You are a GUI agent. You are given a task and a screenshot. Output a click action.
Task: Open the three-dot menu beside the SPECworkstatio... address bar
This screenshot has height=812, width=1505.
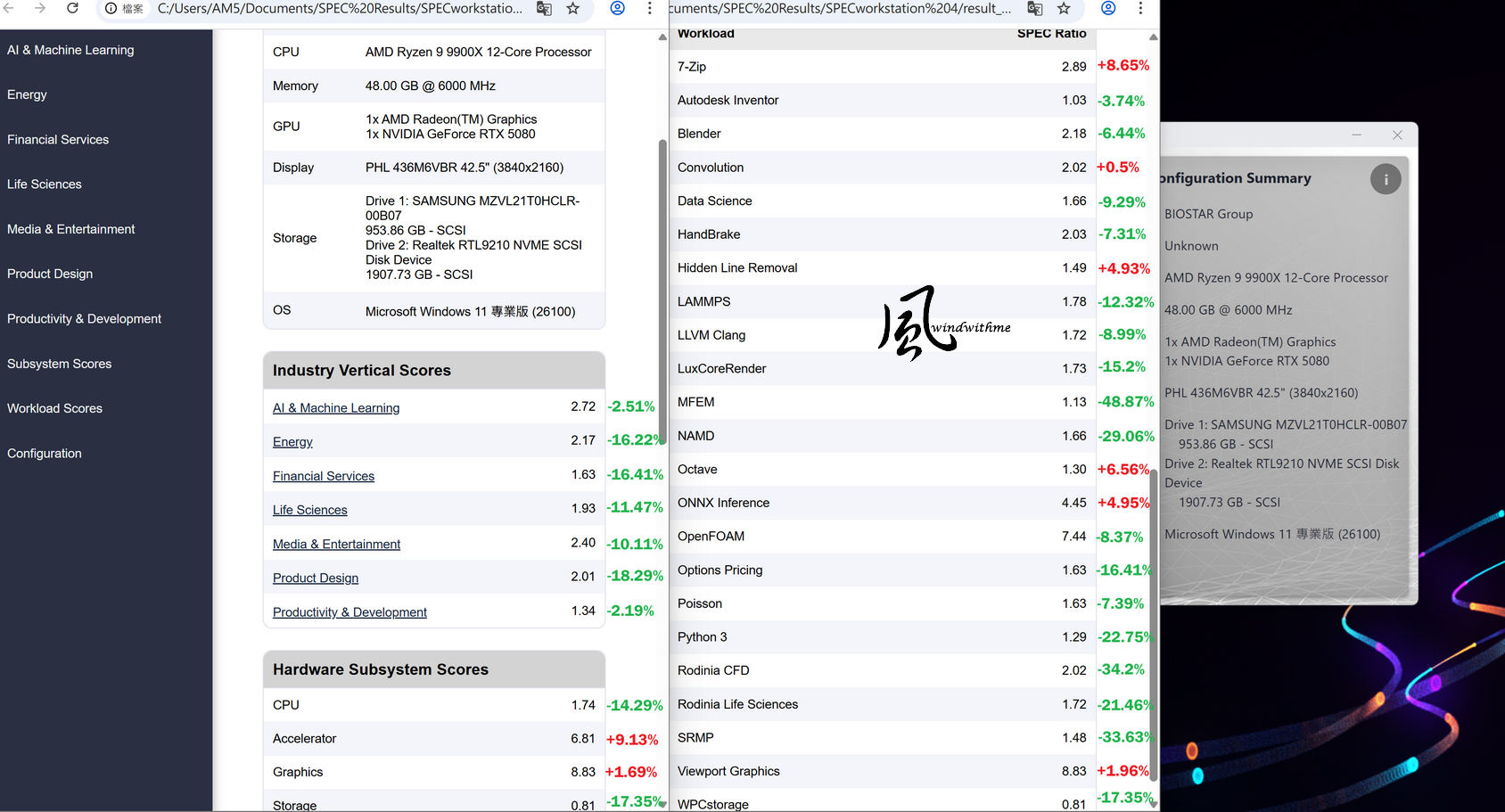649,8
